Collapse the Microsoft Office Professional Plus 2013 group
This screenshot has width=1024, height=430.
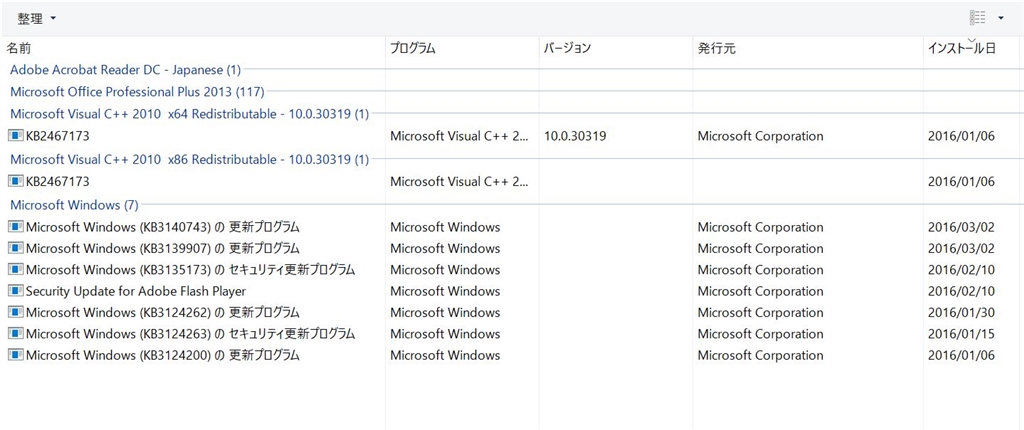pyautogui.click(x=131, y=92)
